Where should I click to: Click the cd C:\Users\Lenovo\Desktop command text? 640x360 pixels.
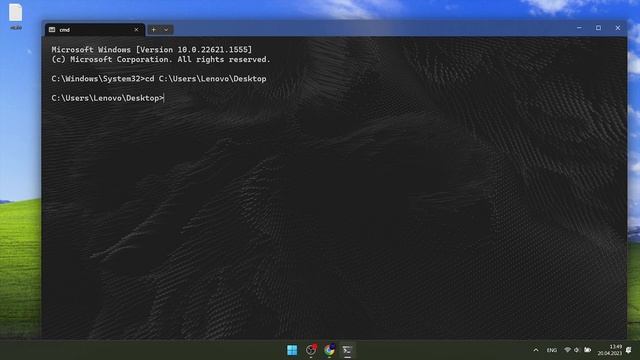click(x=206, y=79)
